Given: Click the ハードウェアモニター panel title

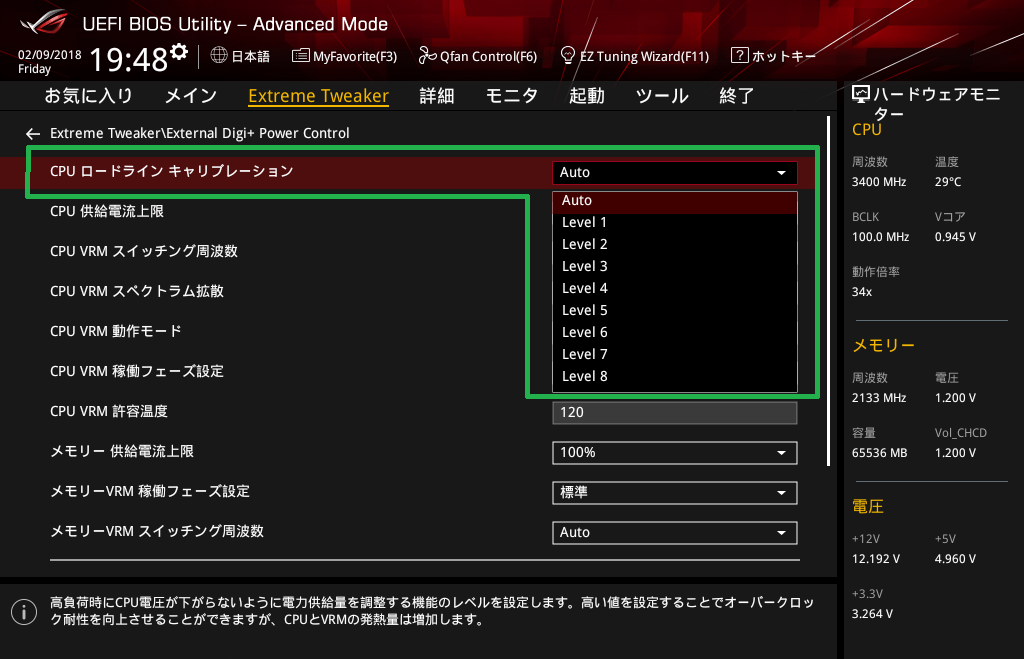Looking at the screenshot, I should pyautogui.click(x=936, y=104).
